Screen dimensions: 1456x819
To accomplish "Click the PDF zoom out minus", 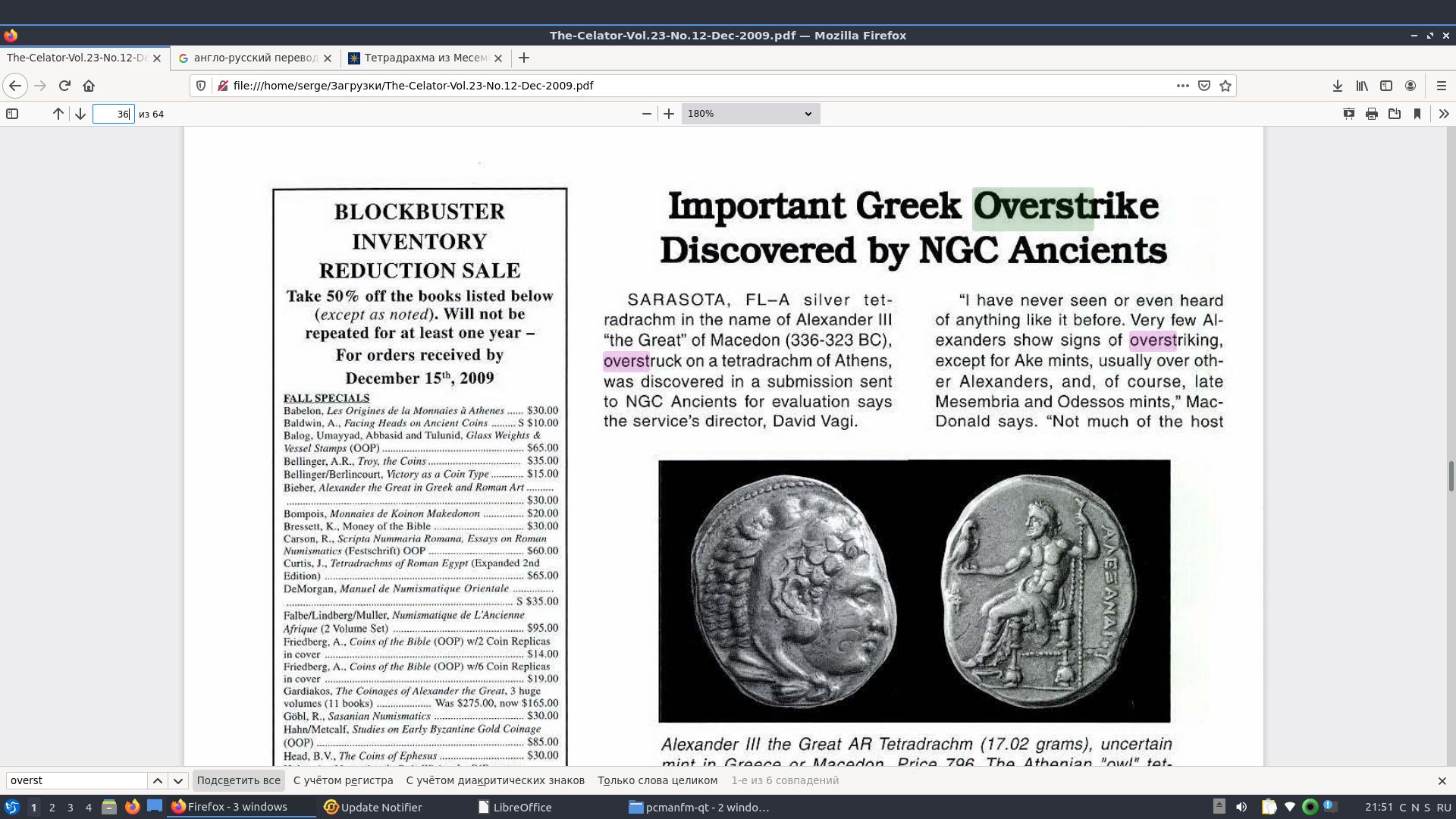I will point(646,114).
